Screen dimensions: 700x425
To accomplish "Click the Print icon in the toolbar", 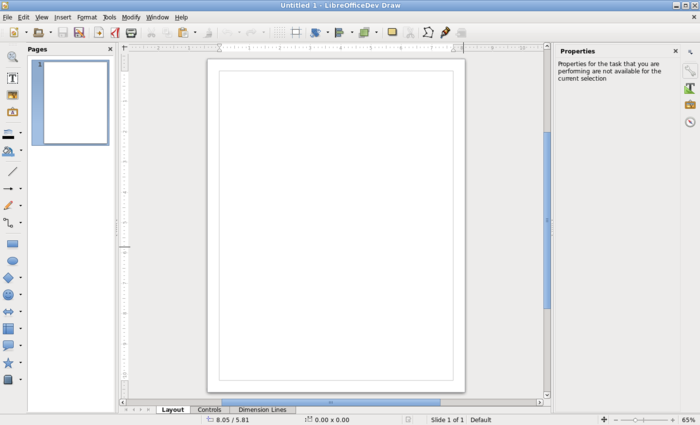I will click(x=131, y=33).
